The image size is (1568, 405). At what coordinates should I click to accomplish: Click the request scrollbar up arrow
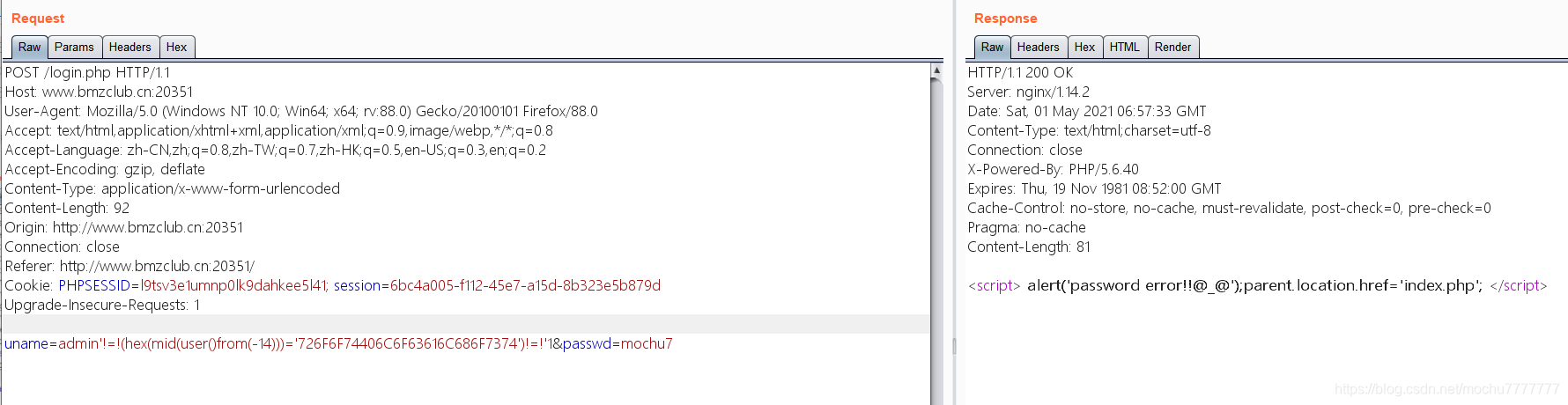(936, 70)
